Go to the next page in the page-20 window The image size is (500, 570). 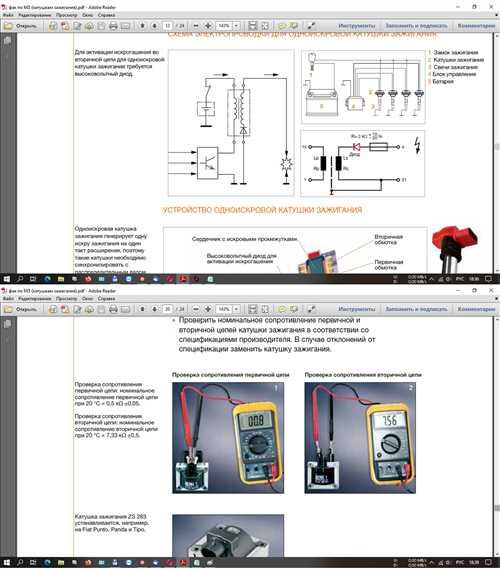pyautogui.click(x=155, y=309)
